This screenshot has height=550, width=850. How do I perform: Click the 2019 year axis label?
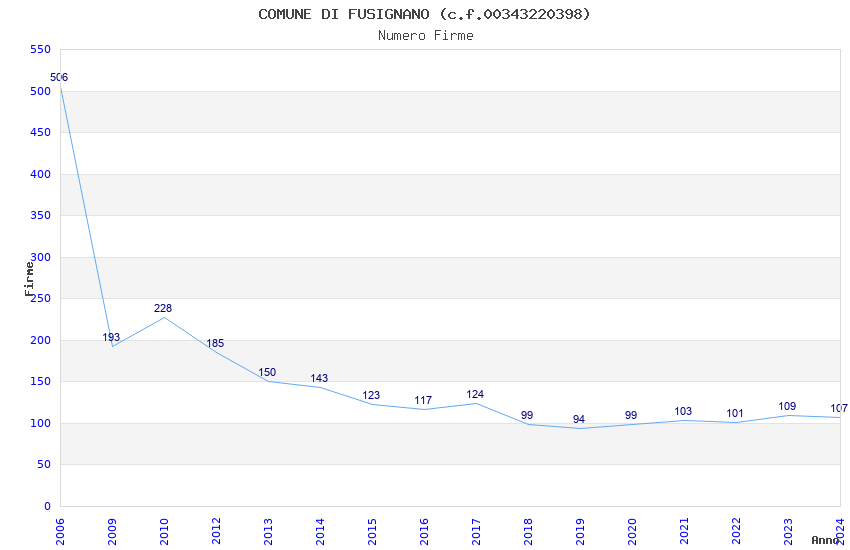[581, 532]
